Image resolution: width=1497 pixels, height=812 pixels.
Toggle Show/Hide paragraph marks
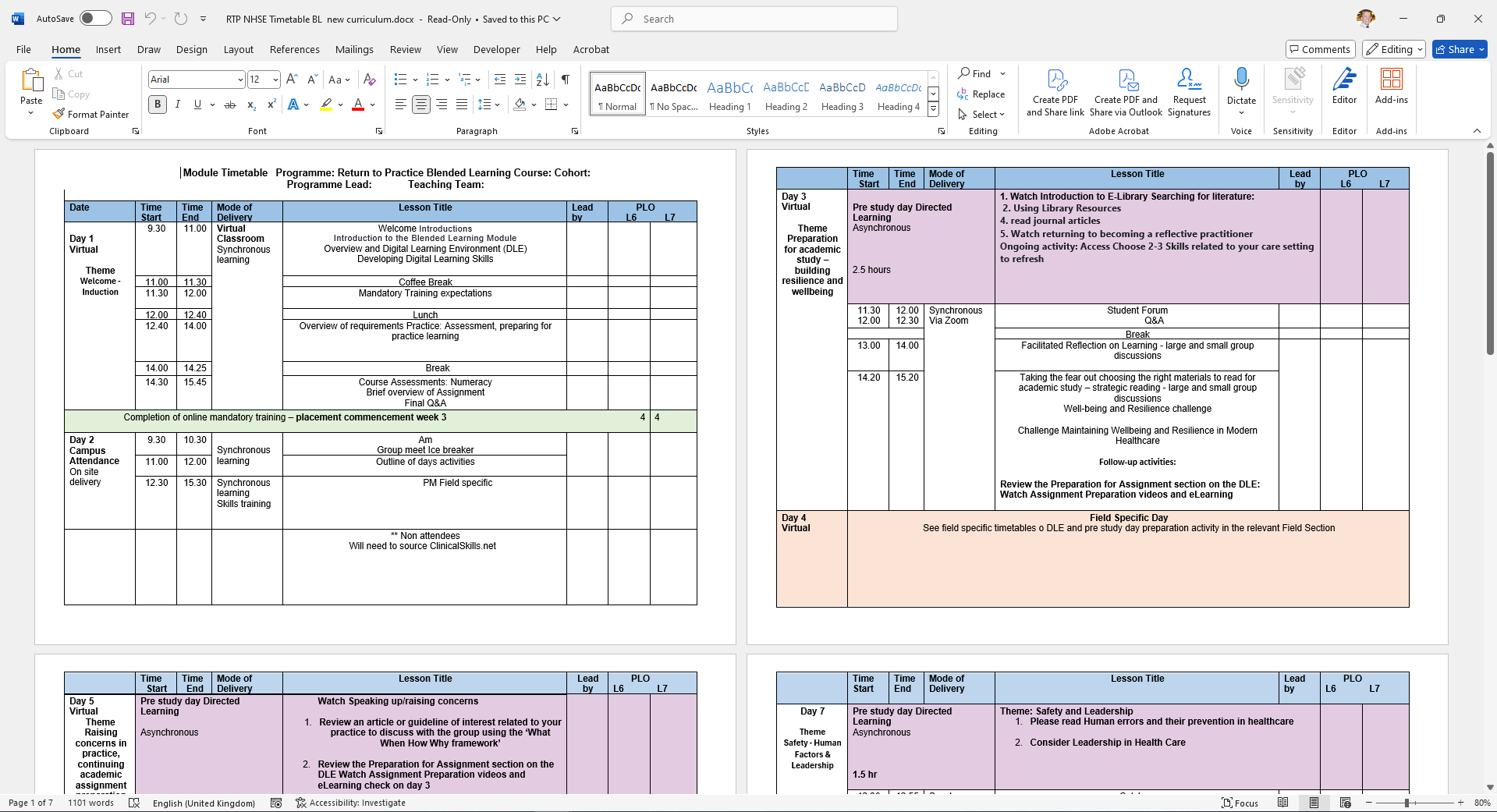[566, 80]
